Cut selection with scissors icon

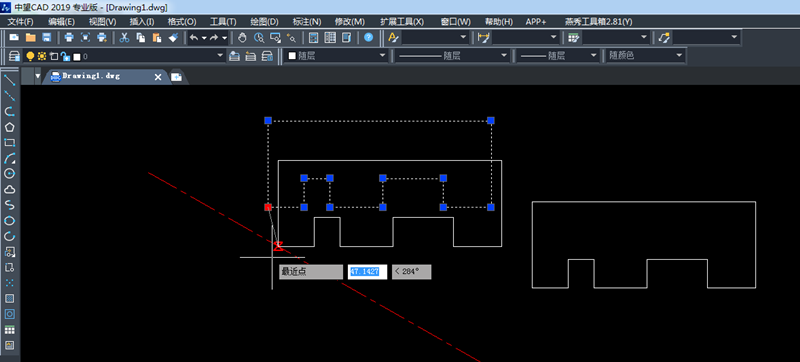(x=124, y=37)
